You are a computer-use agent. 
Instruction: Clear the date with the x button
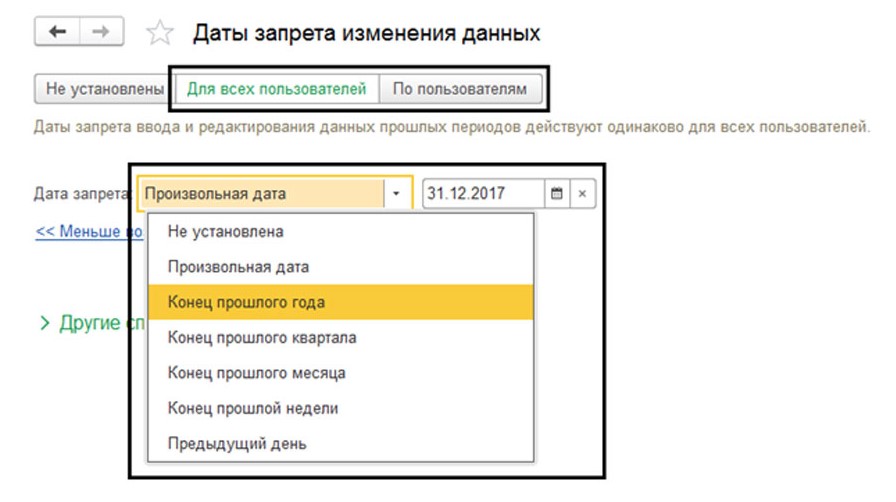583,193
